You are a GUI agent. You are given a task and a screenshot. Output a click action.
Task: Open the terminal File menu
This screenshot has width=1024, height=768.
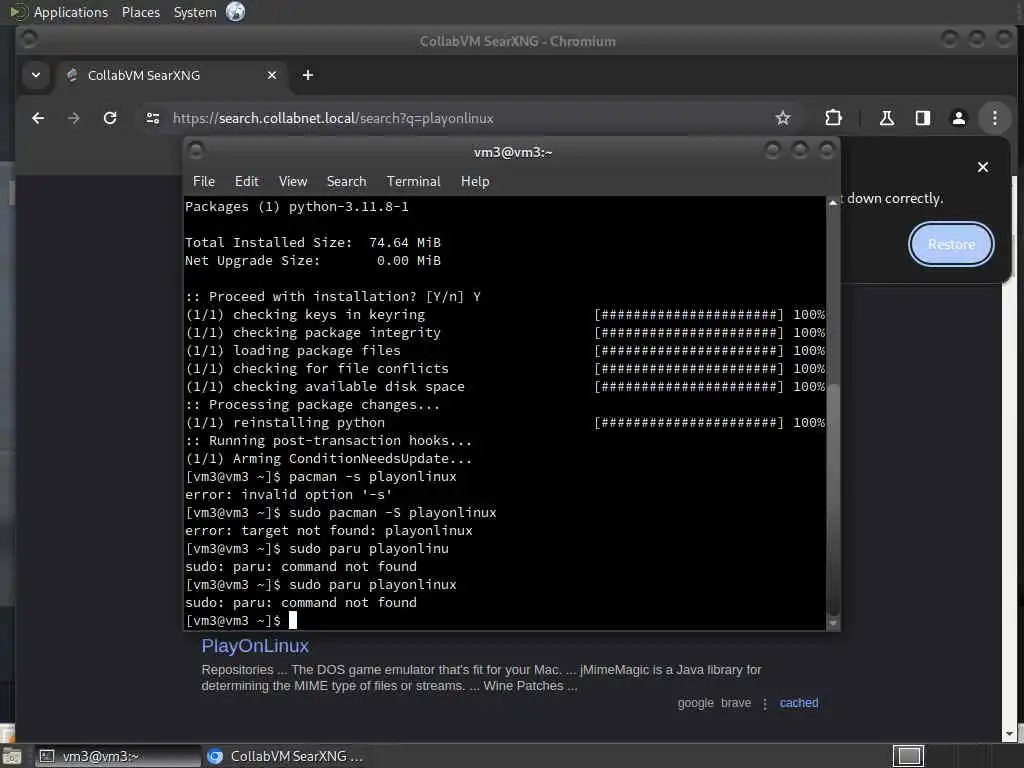click(204, 182)
